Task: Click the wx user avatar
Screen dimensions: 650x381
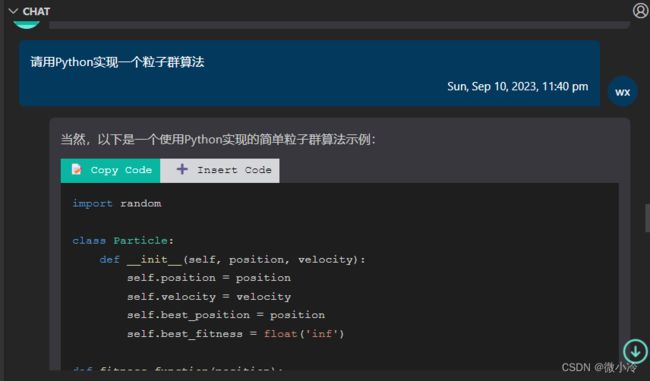Action: pos(622,92)
